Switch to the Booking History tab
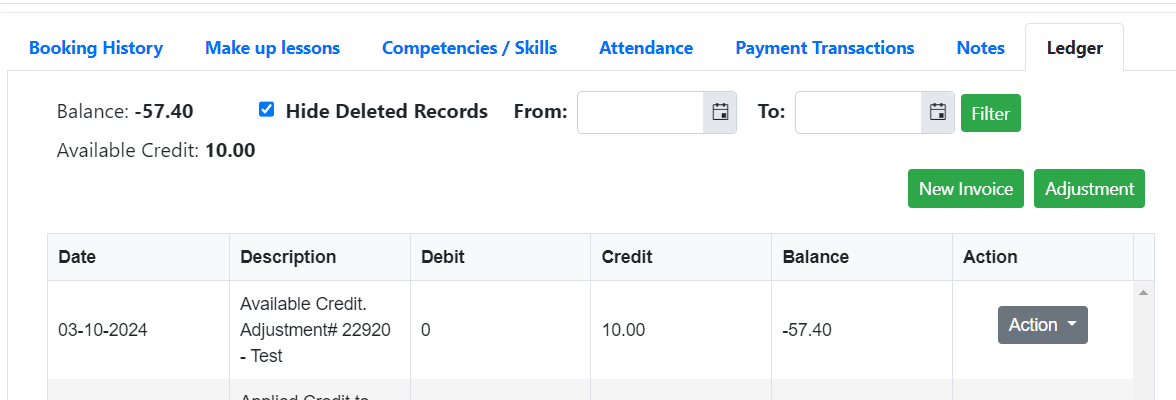Viewport: 1176px width, 400px height. click(96, 48)
